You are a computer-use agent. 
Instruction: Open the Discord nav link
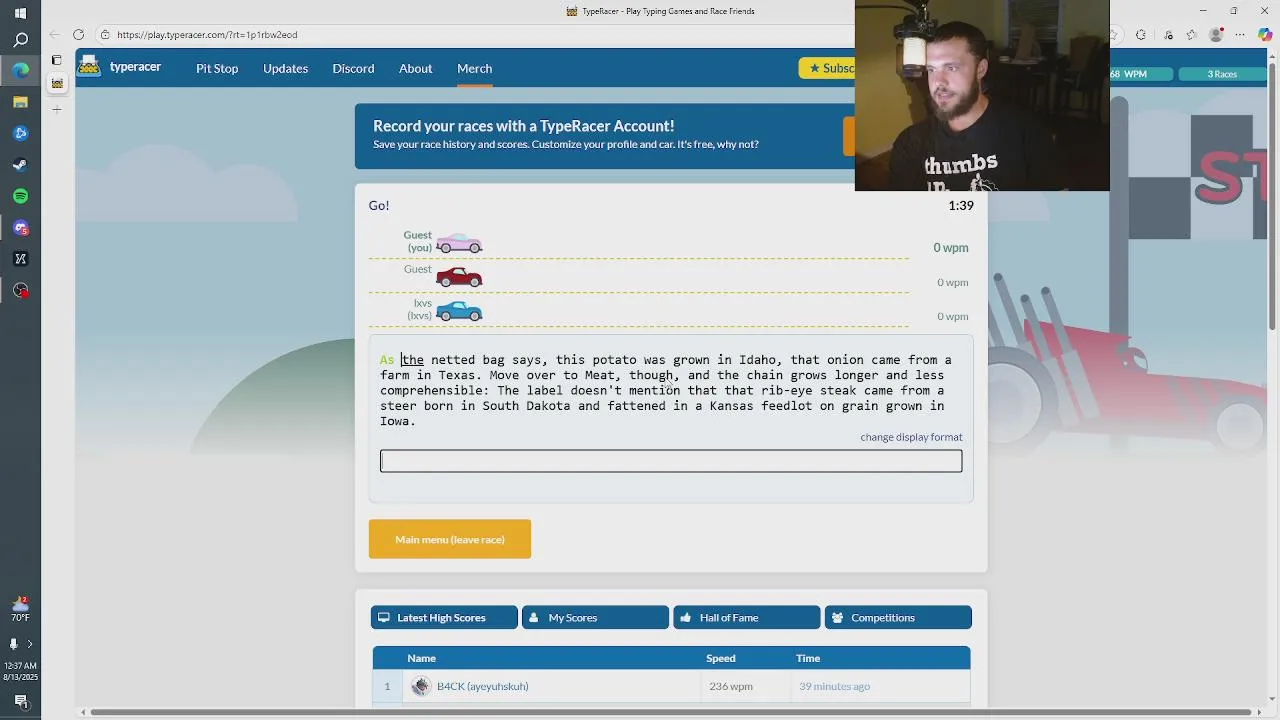(x=353, y=69)
